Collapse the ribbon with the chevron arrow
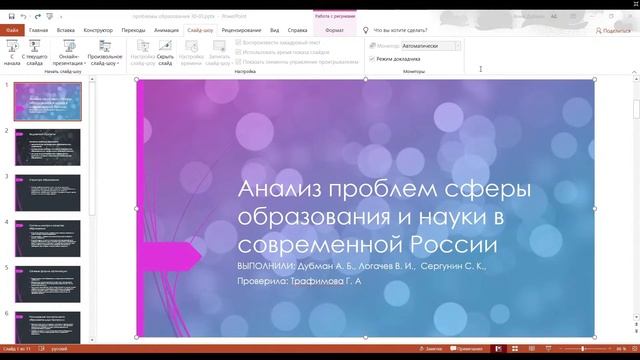The image size is (640, 360). coord(634,72)
